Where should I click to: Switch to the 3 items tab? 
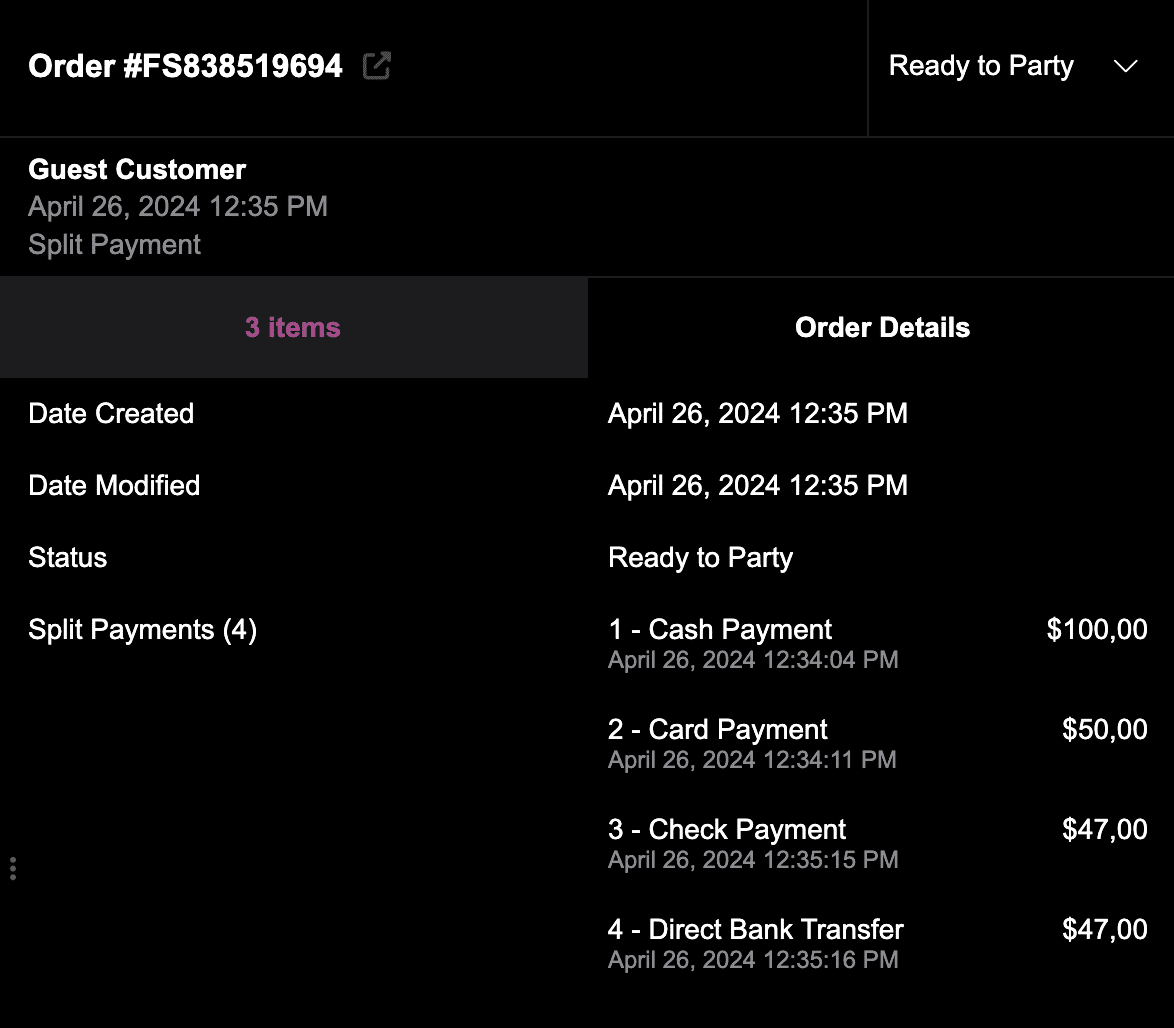(293, 327)
